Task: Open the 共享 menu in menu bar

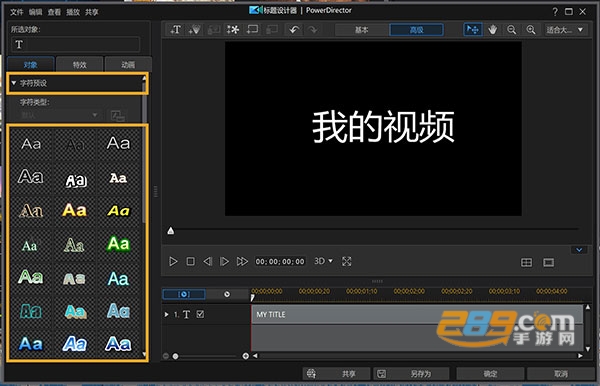Action: click(91, 12)
